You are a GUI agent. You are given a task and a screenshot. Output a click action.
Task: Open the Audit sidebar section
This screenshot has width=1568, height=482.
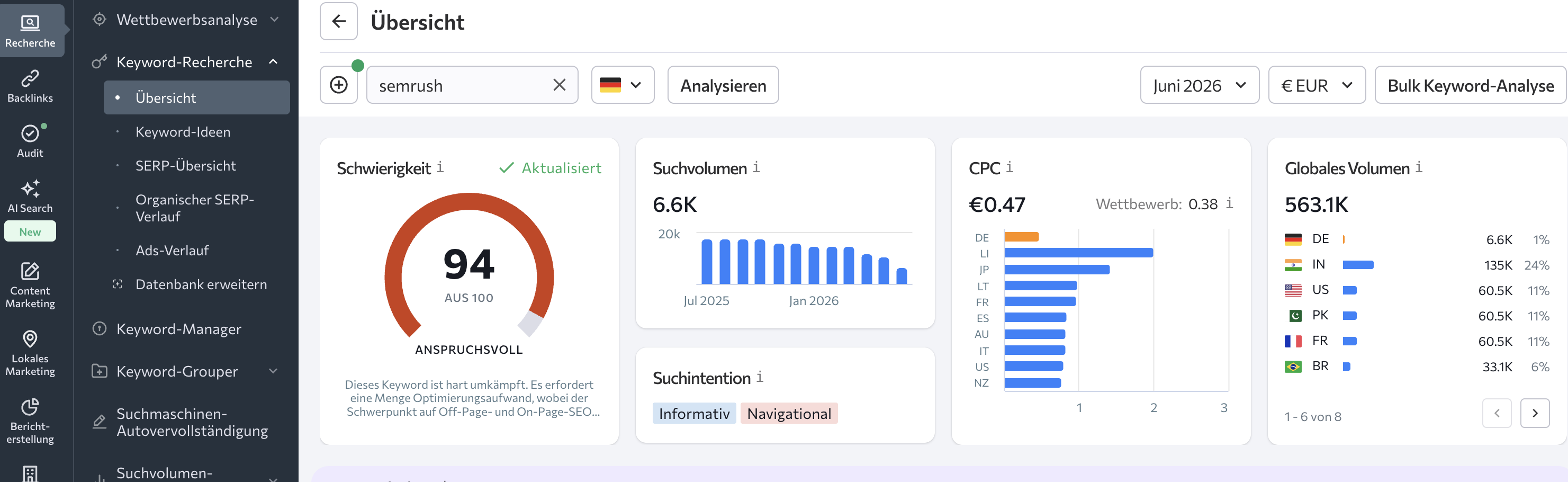[x=30, y=141]
